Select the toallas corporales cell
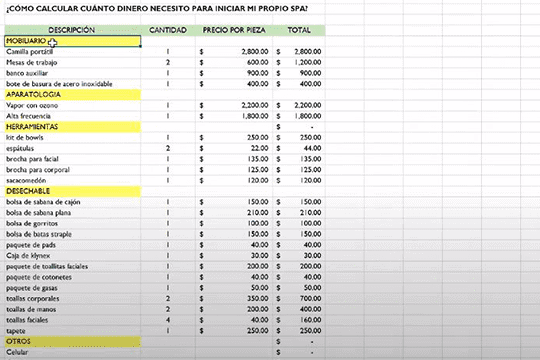 click(x=73, y=298)
